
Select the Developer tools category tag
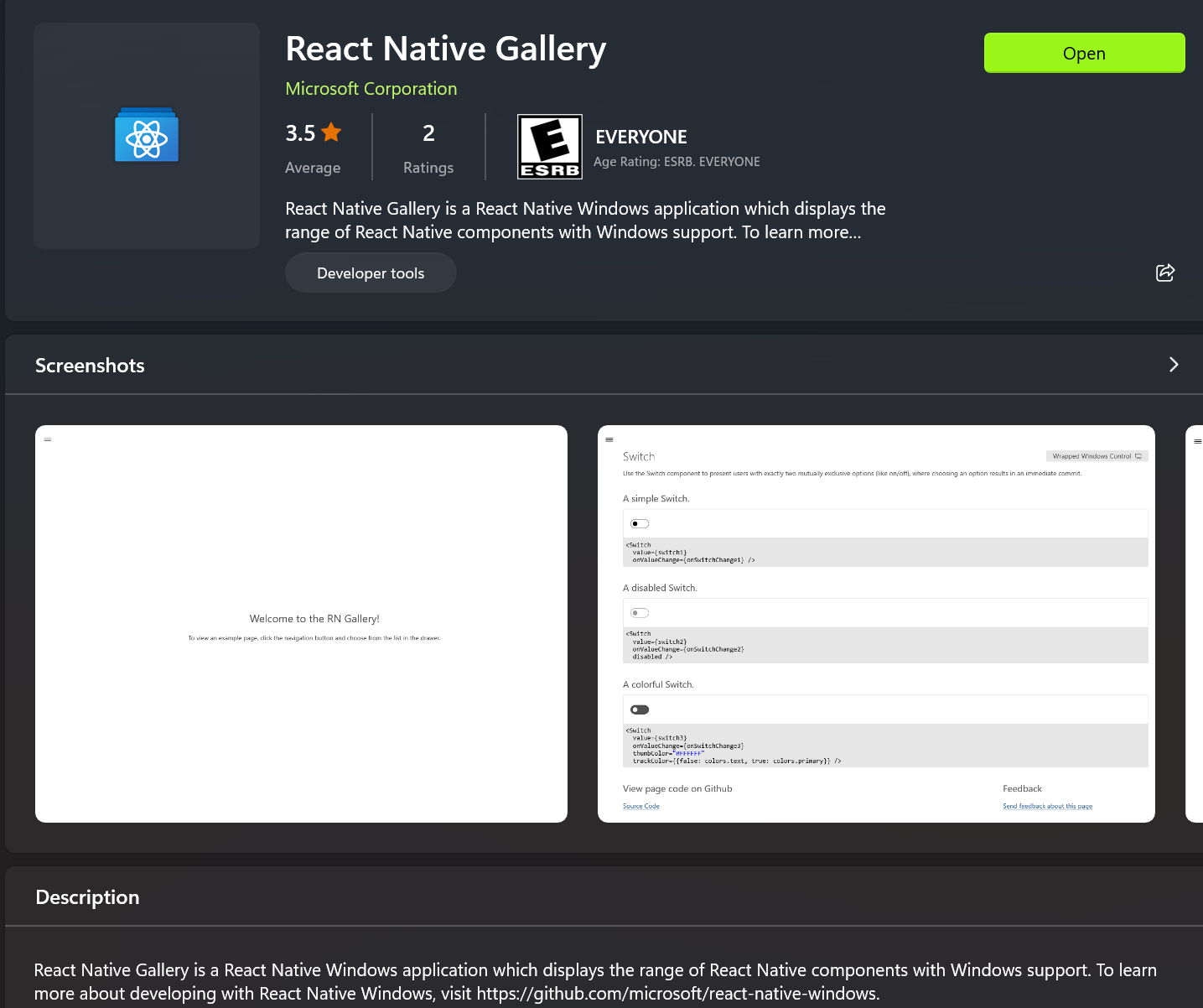click(x=371, y=273)
